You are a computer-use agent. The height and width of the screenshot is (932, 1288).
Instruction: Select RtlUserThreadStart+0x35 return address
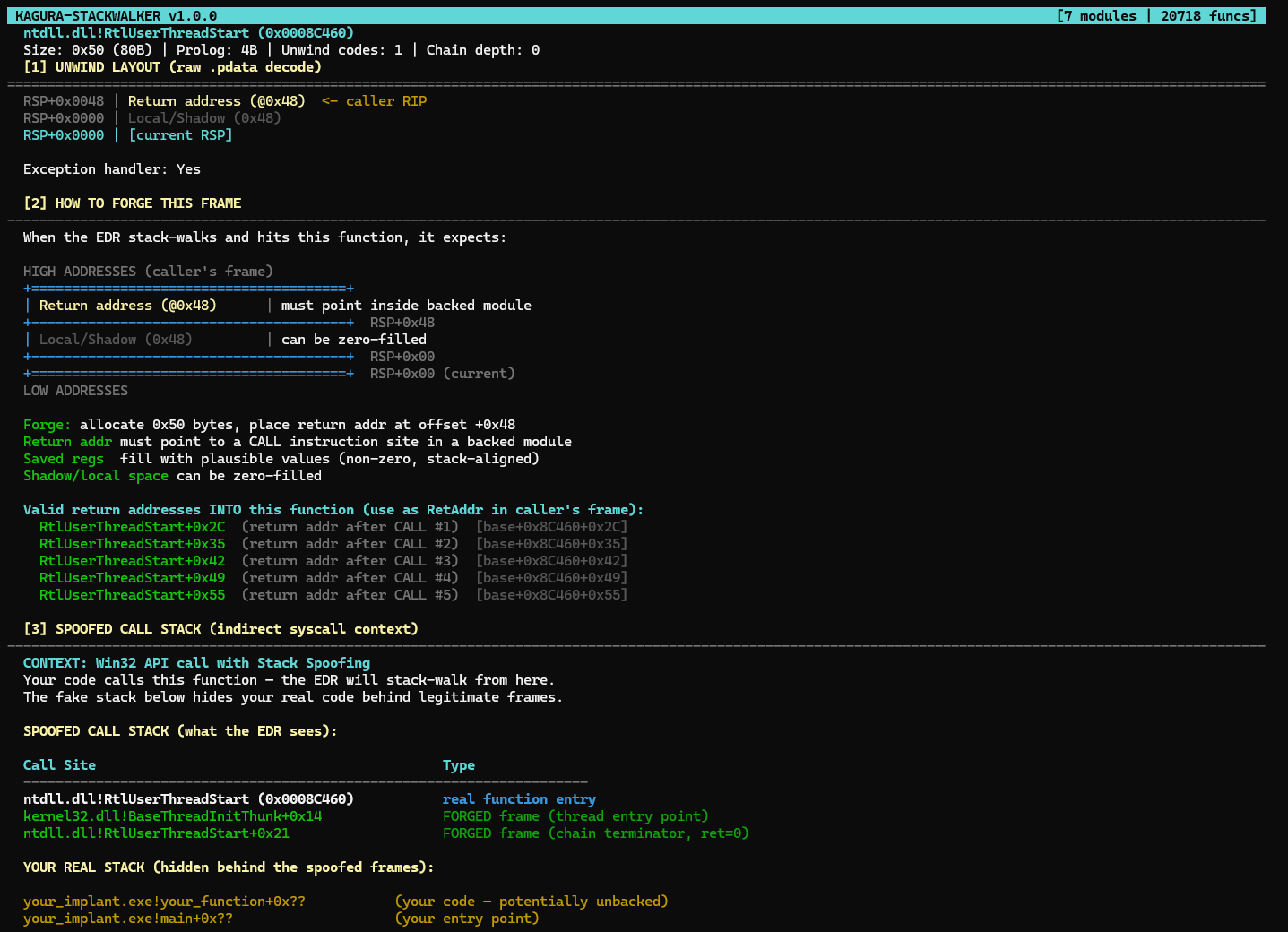point(132,543)
